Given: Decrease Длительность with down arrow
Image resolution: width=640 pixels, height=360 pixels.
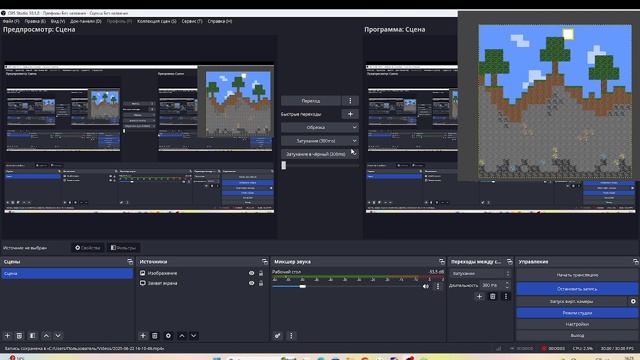Looking at the screenshot, I should click(507, 287).
